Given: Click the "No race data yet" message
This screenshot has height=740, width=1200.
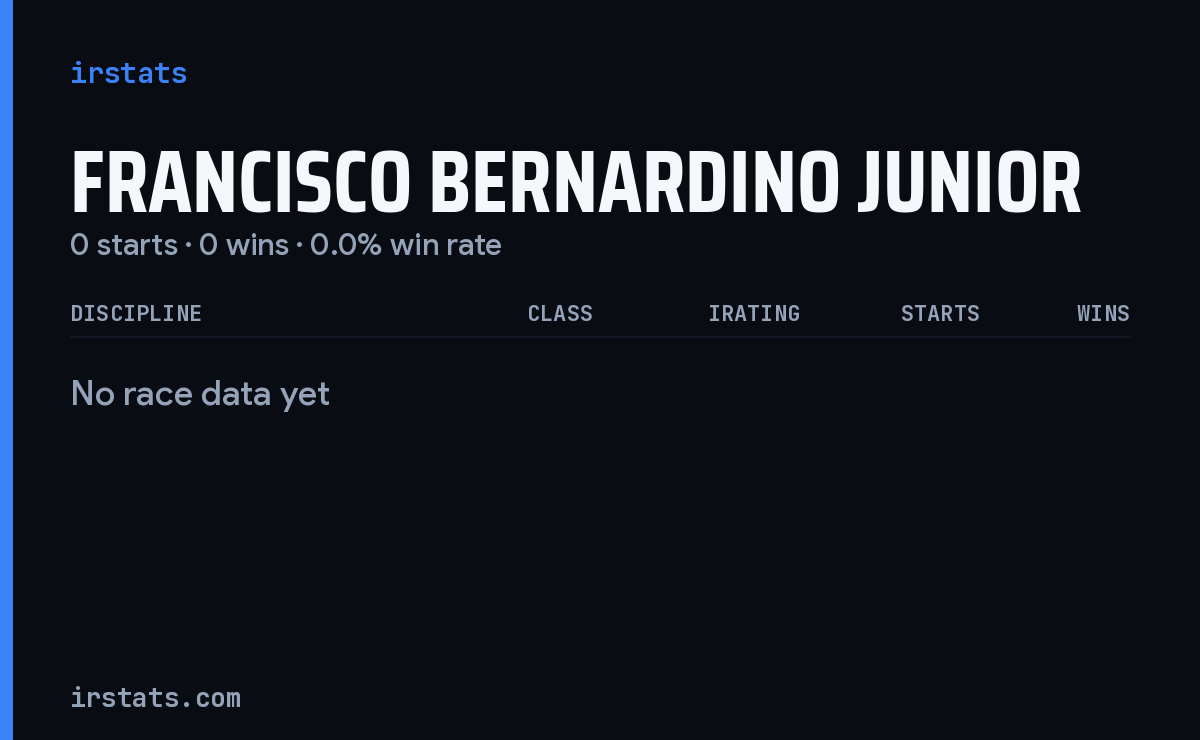Looking at the screenshot, I should [x=200, y=394].
